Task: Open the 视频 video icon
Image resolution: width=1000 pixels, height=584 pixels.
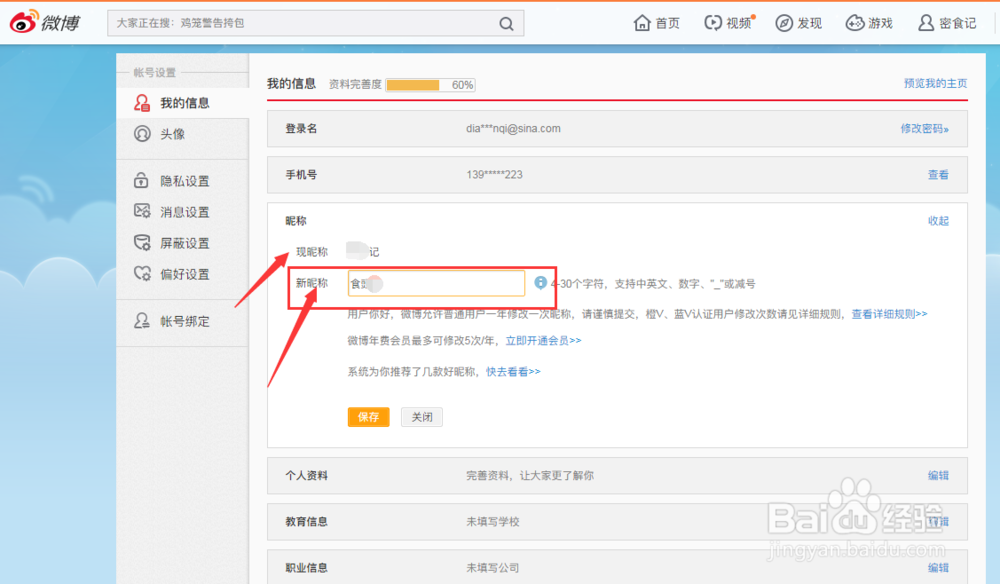Action: pyautogui.click(x=712, y=23)
